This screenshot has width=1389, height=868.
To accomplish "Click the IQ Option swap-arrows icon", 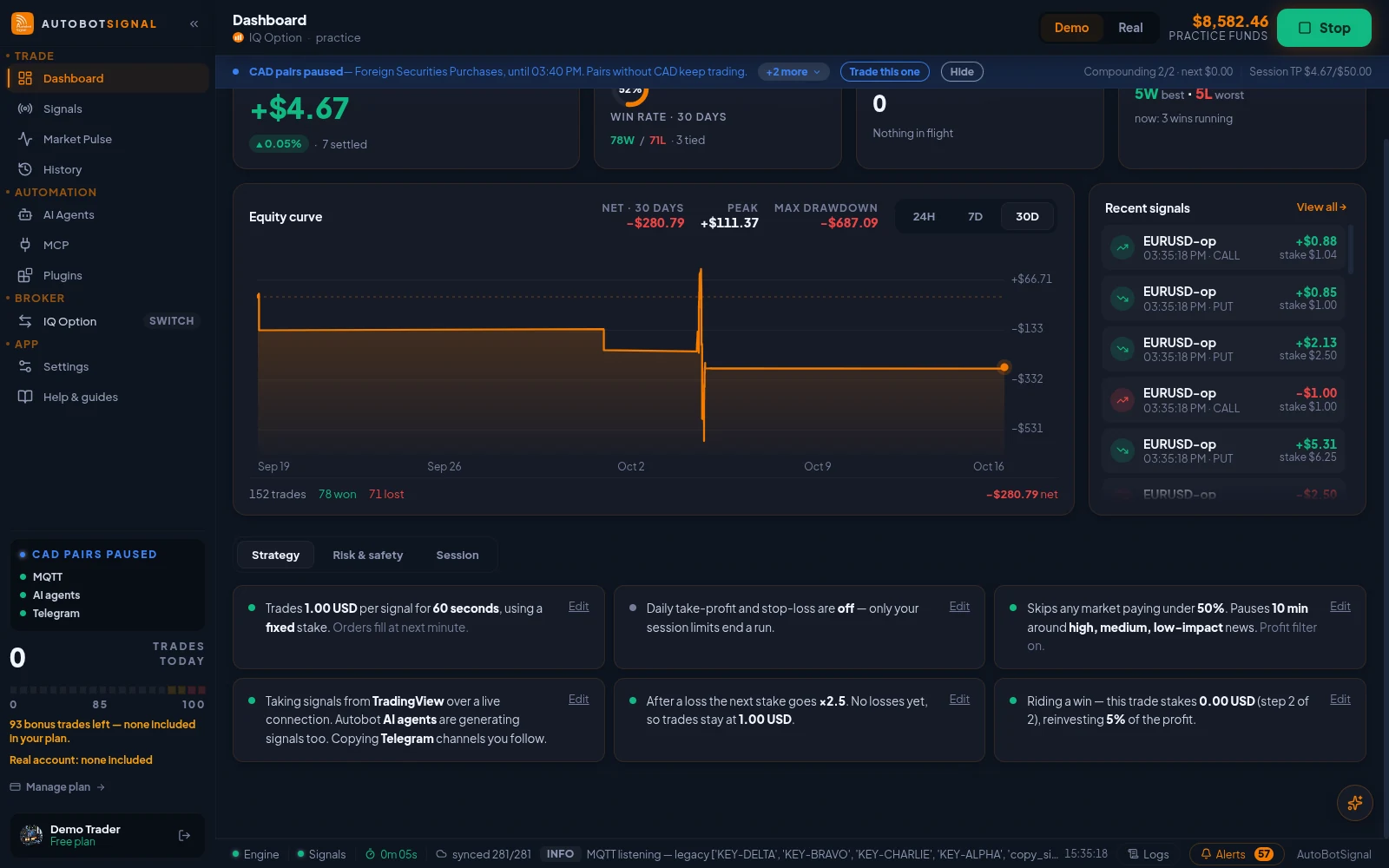I will point(25,321).
